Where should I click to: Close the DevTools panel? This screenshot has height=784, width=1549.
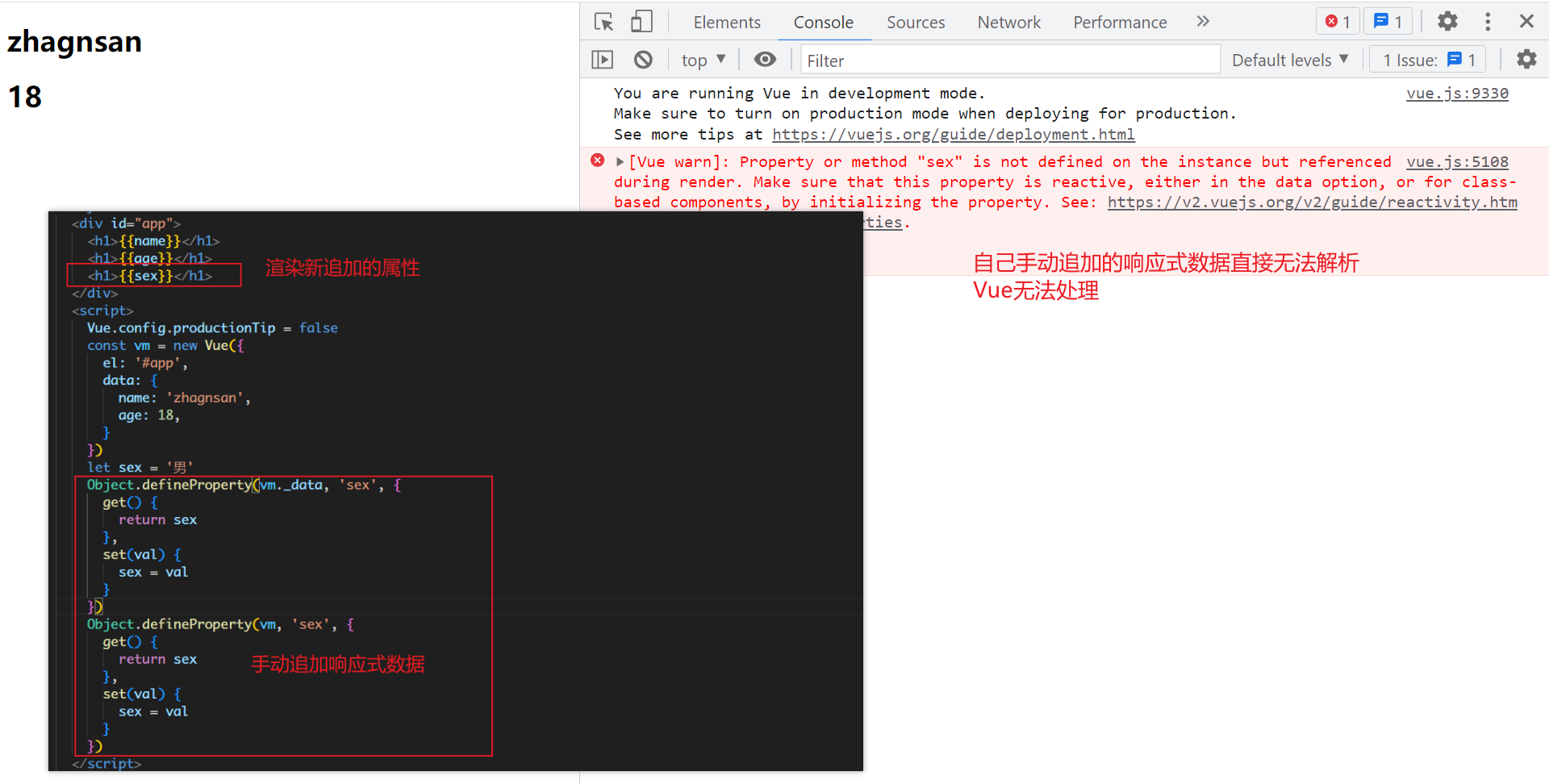1526,22
